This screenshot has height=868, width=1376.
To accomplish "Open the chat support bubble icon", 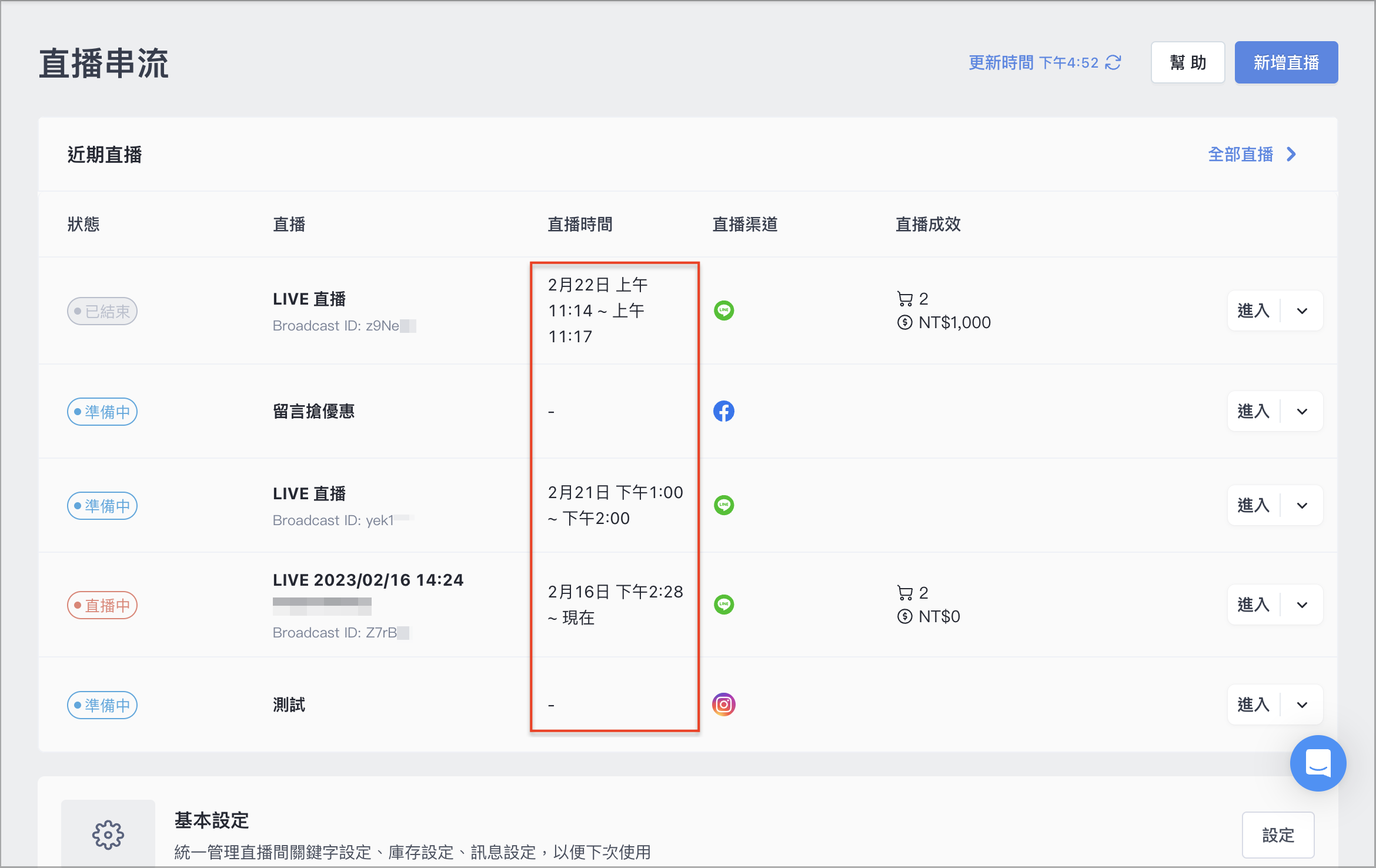I will click(x=1318, y=763).
